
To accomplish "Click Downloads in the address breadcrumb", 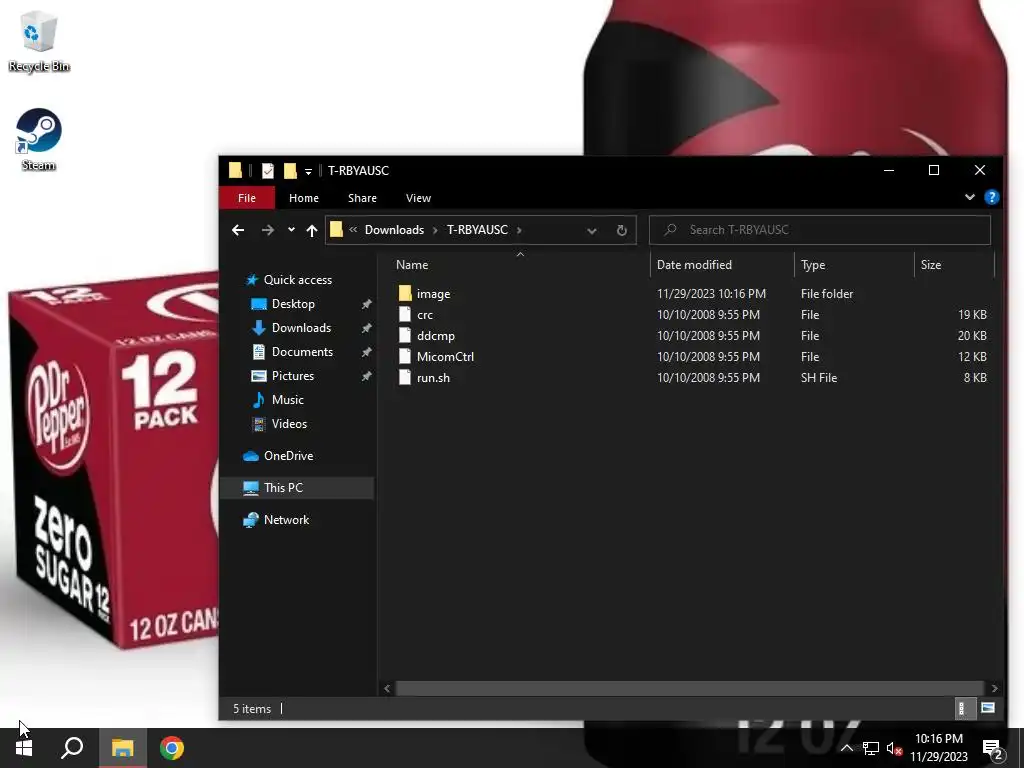I will click(x=394, y=230).
